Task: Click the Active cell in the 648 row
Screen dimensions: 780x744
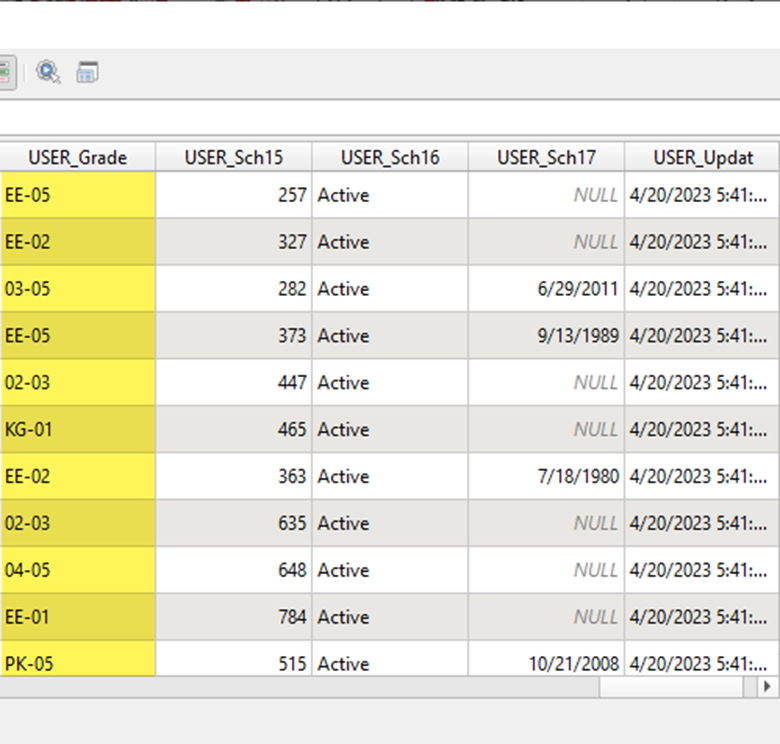Action: click(x=390, y=570)
